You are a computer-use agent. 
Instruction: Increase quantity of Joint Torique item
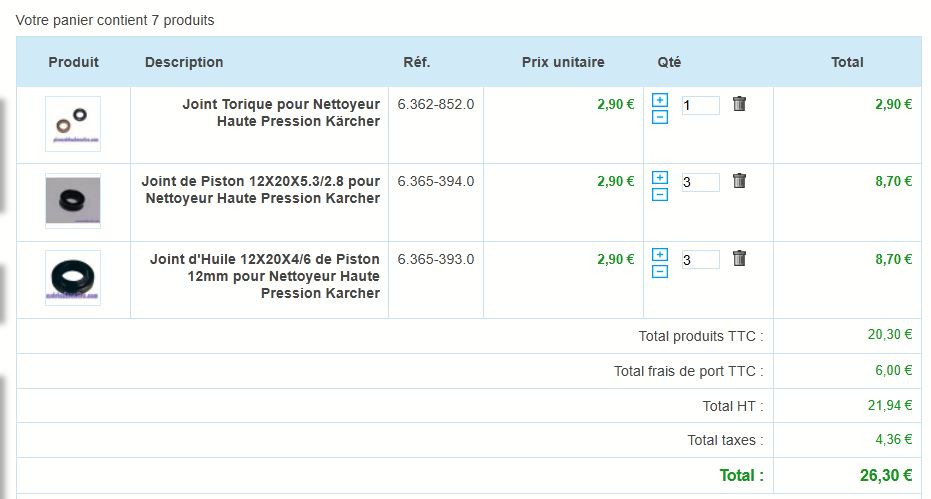[660, 100]
